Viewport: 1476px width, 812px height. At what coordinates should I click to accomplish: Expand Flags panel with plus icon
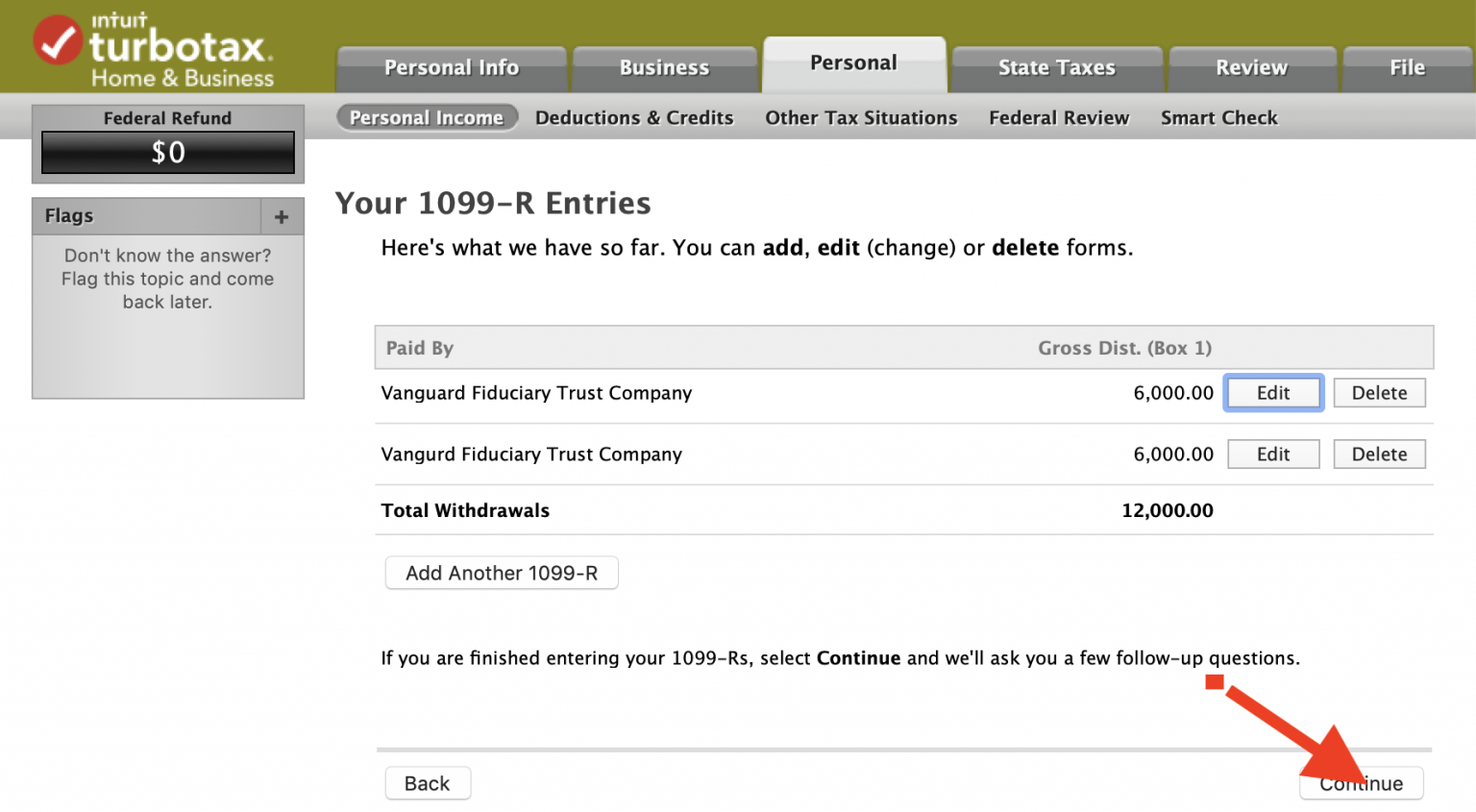pos(282,217)
